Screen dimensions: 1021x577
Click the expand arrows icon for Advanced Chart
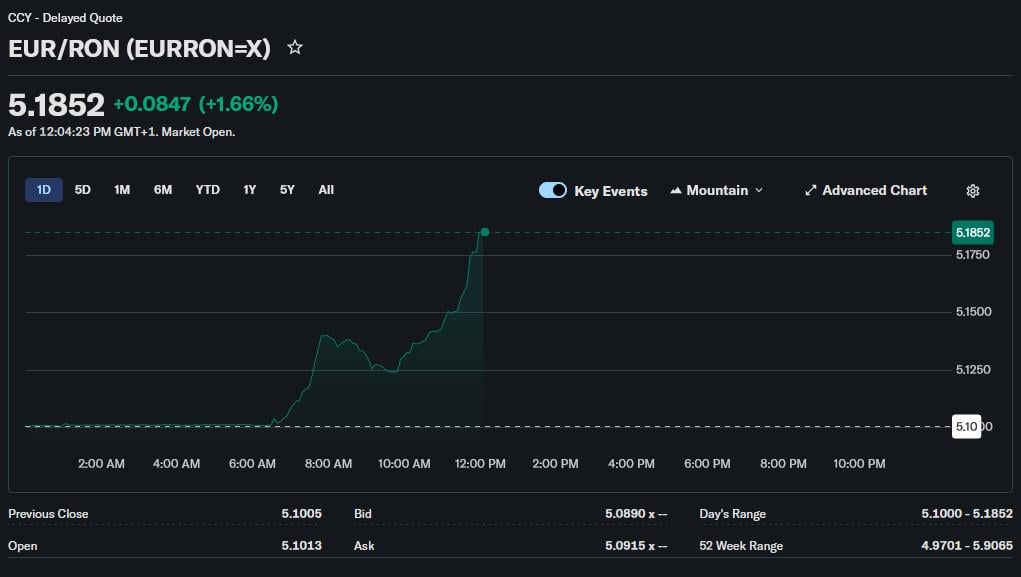point(811,190)
